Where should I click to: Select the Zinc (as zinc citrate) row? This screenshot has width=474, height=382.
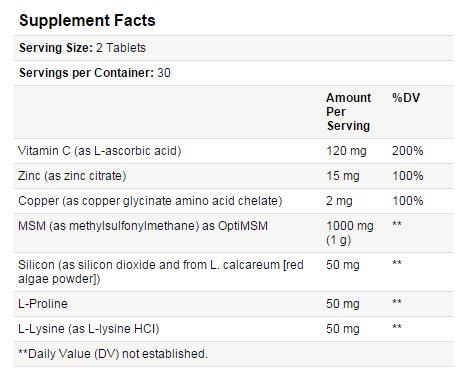233,176
